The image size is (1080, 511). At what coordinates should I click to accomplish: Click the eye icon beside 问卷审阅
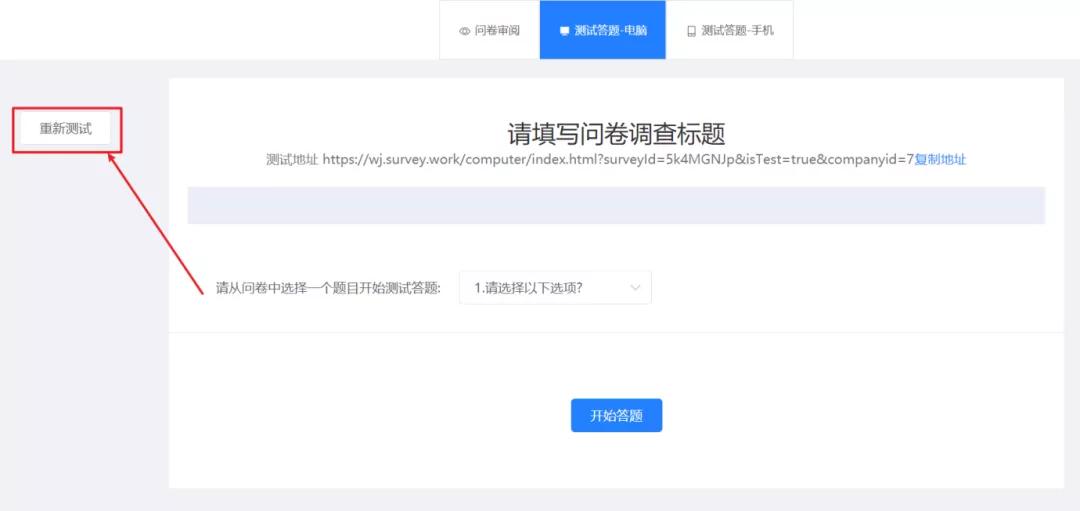[464, 31]
